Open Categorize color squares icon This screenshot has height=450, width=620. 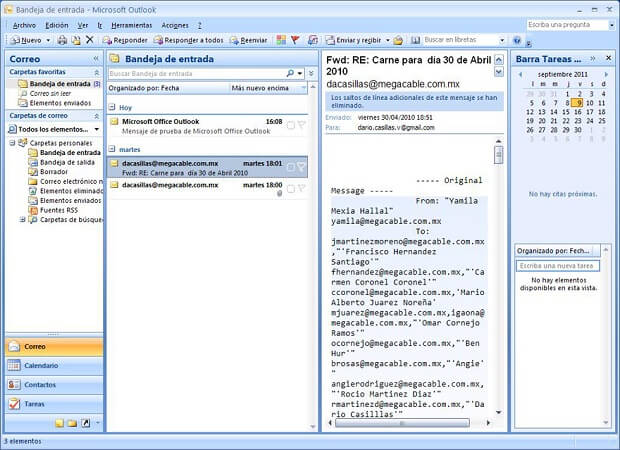pos(281,40)
